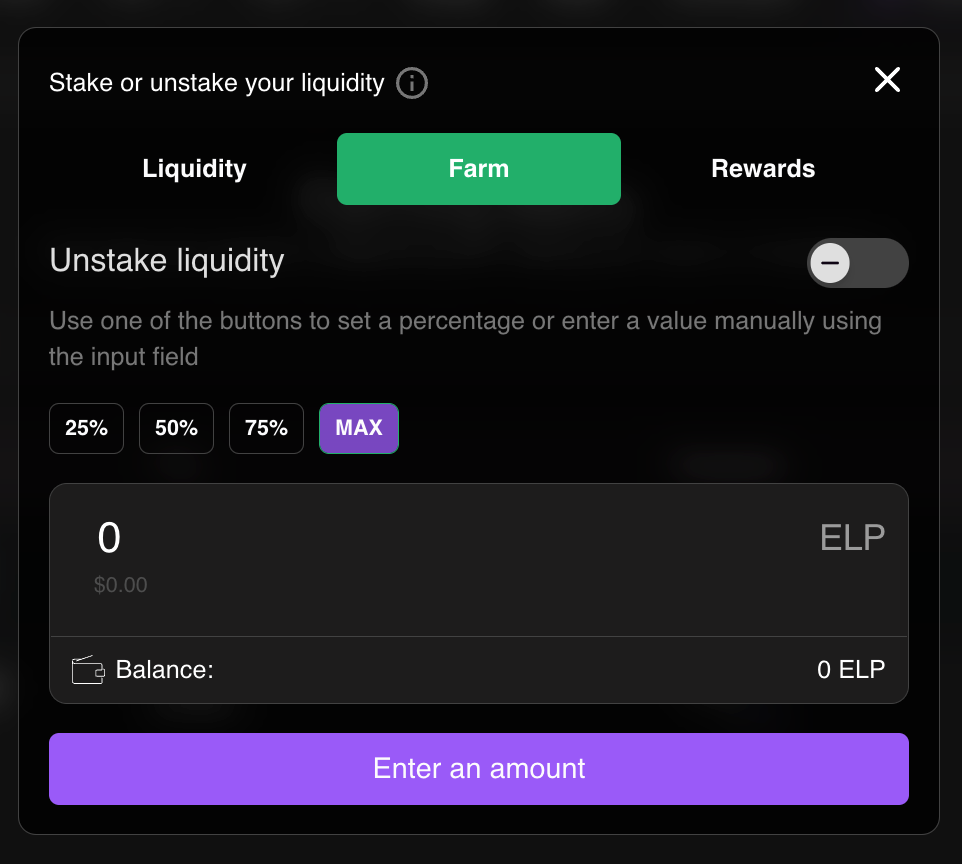
Task: Click the 0 ELP balance value
Action: click(851, 669)
